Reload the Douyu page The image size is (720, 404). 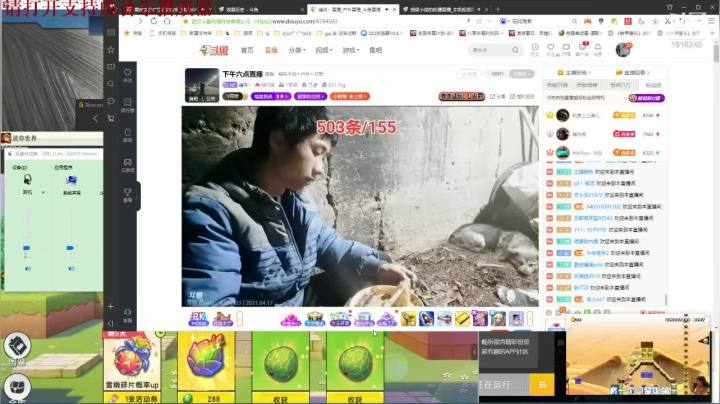point(154,21)
